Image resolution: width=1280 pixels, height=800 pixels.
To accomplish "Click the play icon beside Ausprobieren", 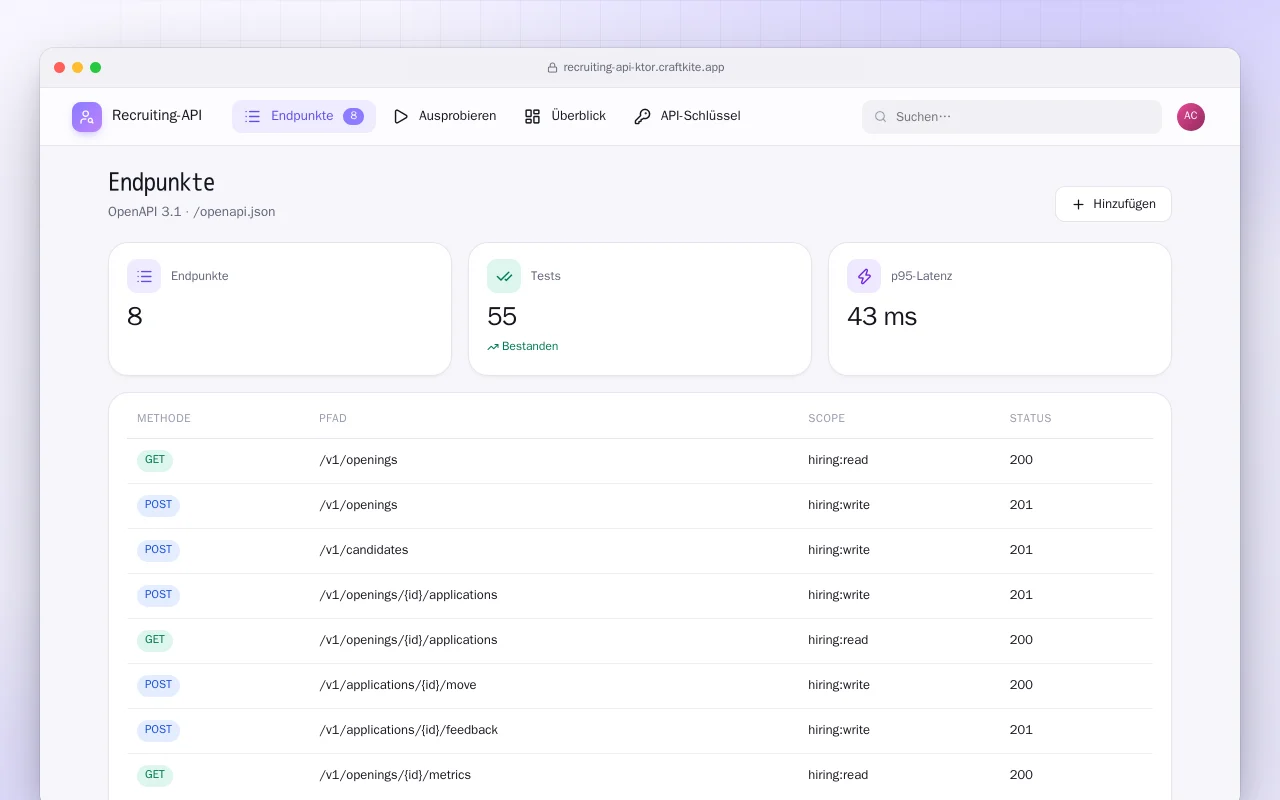I will tap(401, 117).
